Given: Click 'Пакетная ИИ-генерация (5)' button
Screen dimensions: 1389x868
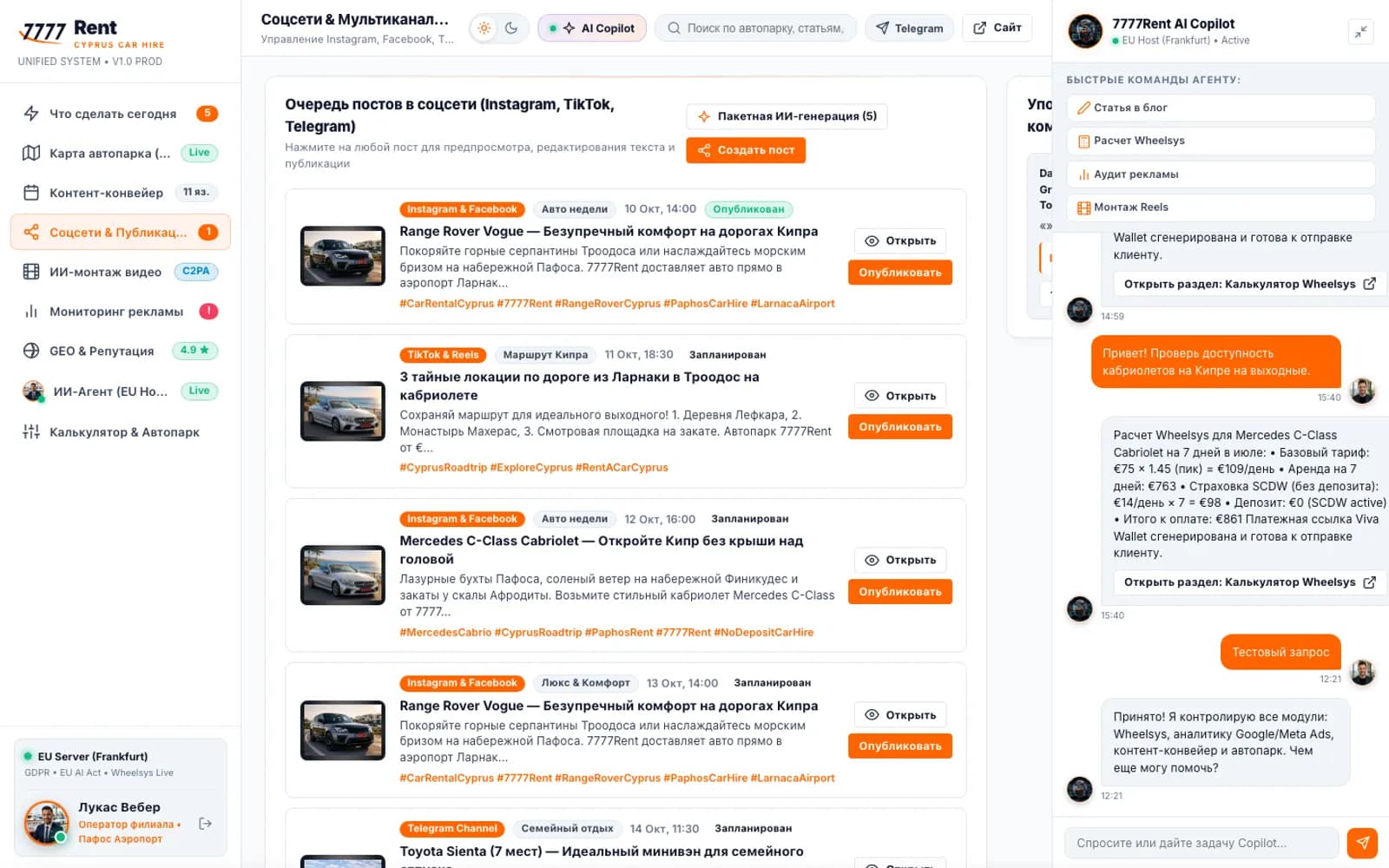Looking at the screenshot, I should pyautogui.click(x=787, y=116).
